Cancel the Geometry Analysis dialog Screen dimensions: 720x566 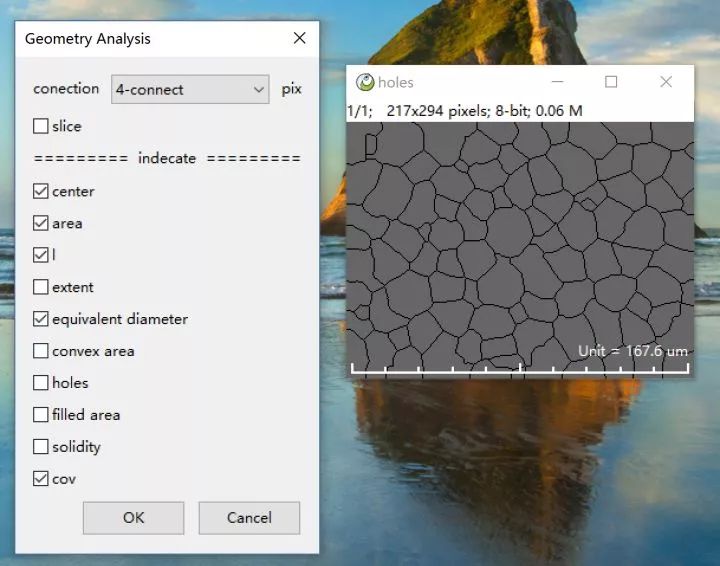coord(249,518)
